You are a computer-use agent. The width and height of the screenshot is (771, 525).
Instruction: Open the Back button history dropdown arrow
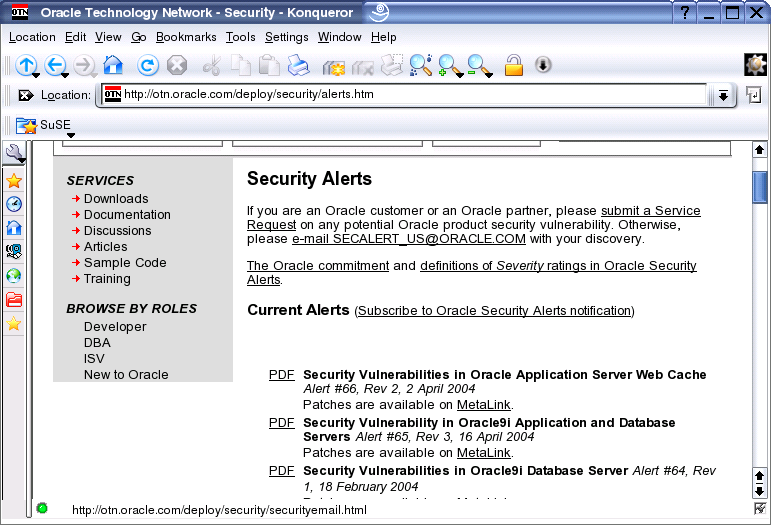65,76
